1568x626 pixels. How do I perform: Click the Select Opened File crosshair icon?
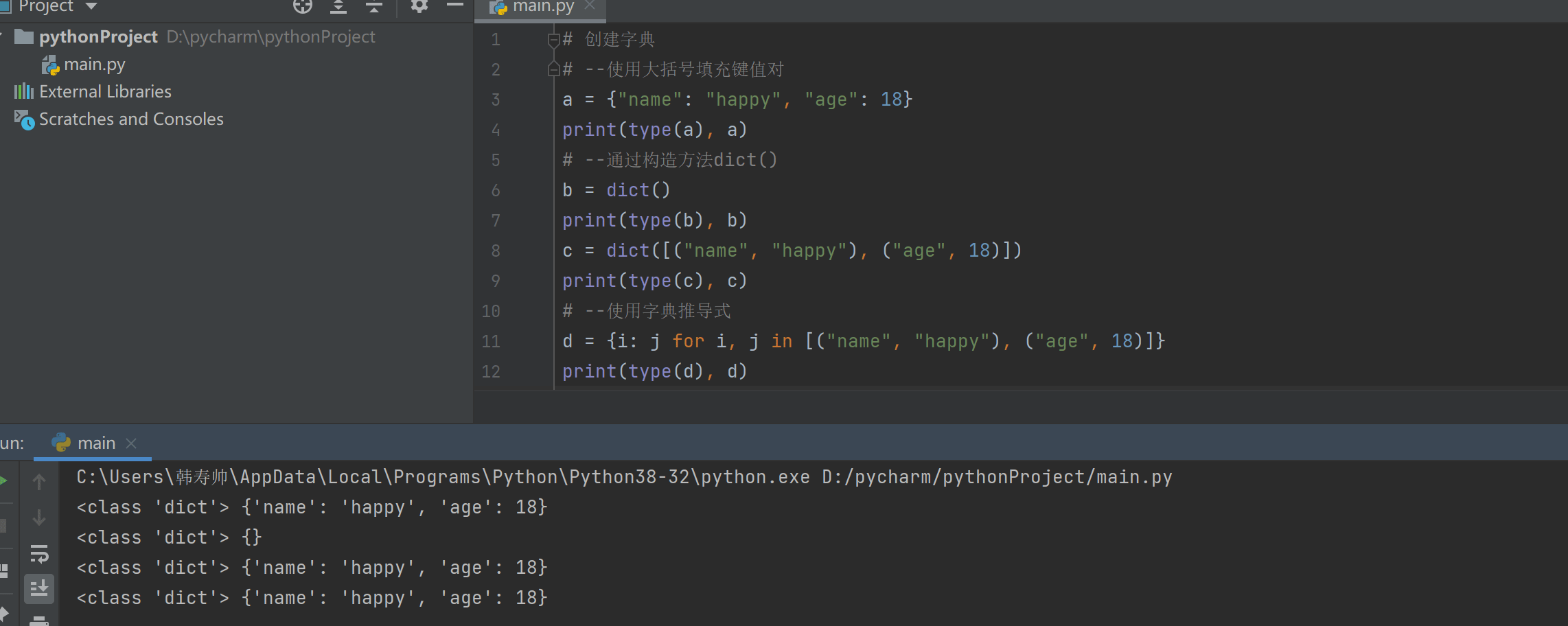point(302,6)
